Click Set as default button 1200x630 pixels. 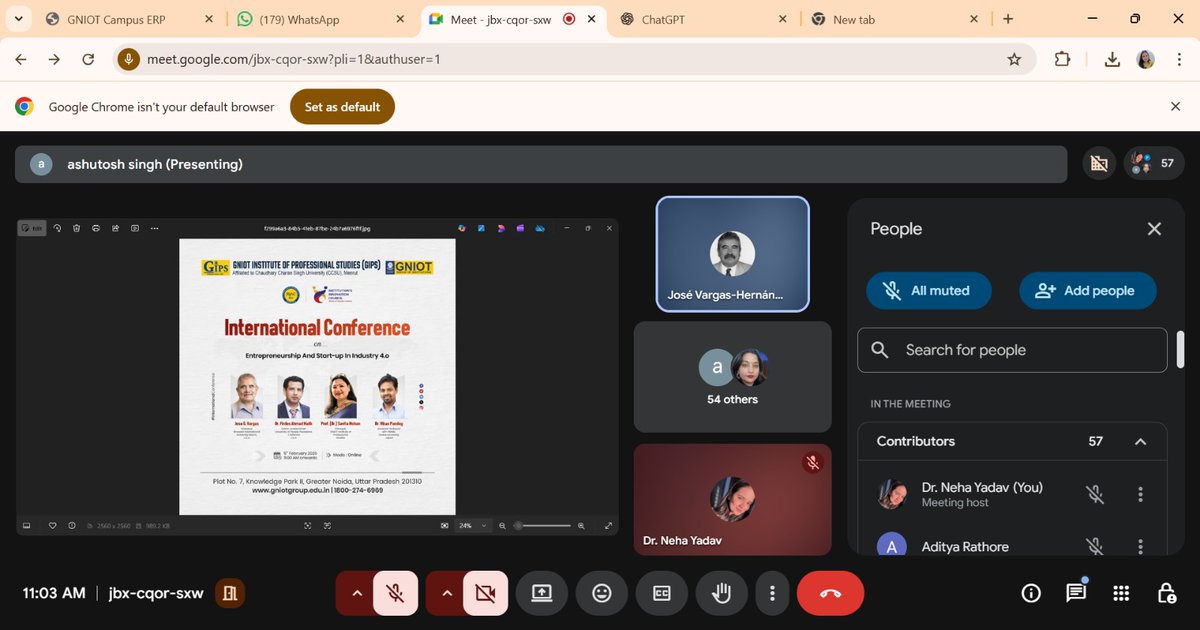coord(342,107)
